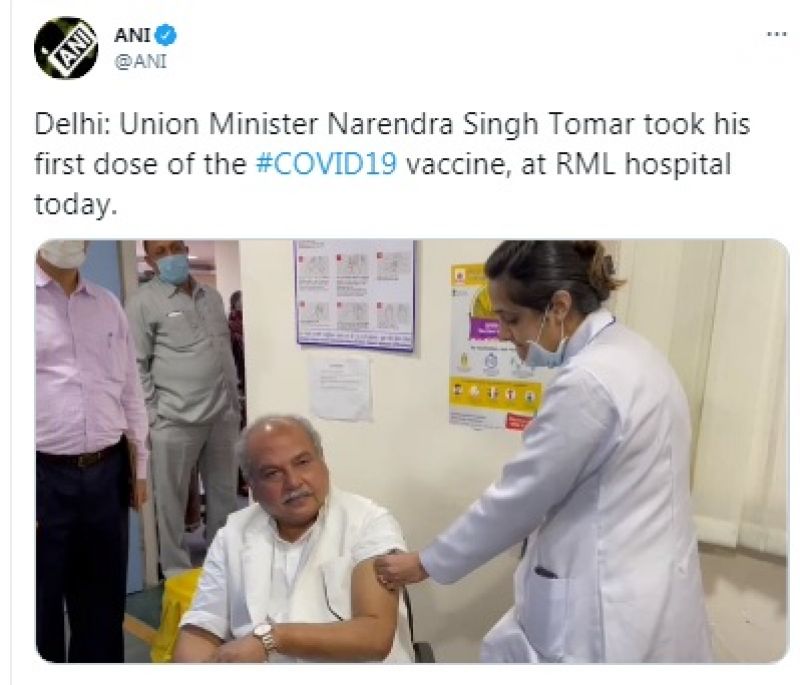Click the embedded vaccination video thumbnail
The height and width of the screenshot is (685, 800).
pos(400,450)
